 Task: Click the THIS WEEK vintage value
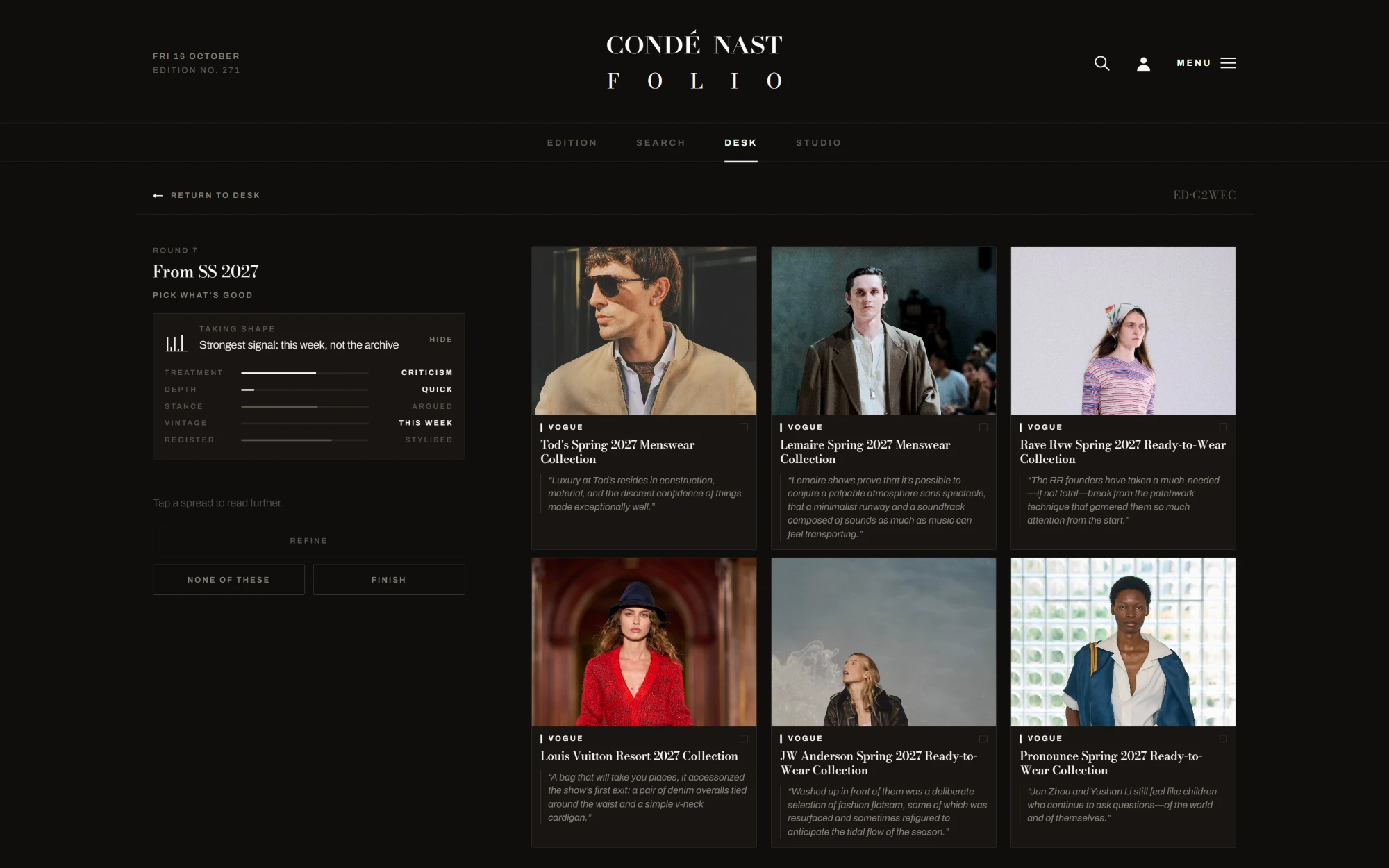click(x=425, y=423)
